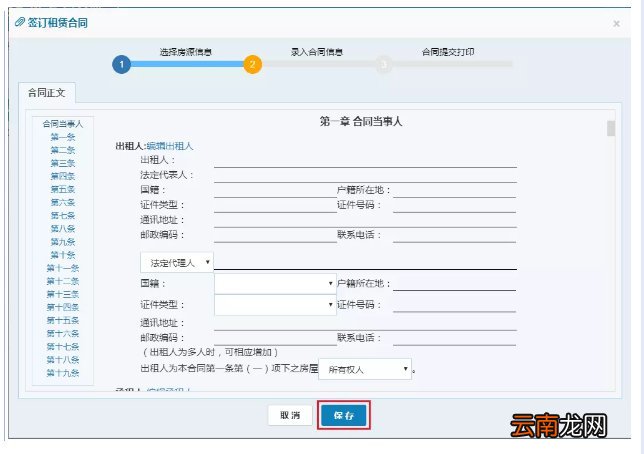The image size is (644, 454).
Task: Jump to 合同当事人 in the side list
Action: pyautogui.click(x=63, y=124)
